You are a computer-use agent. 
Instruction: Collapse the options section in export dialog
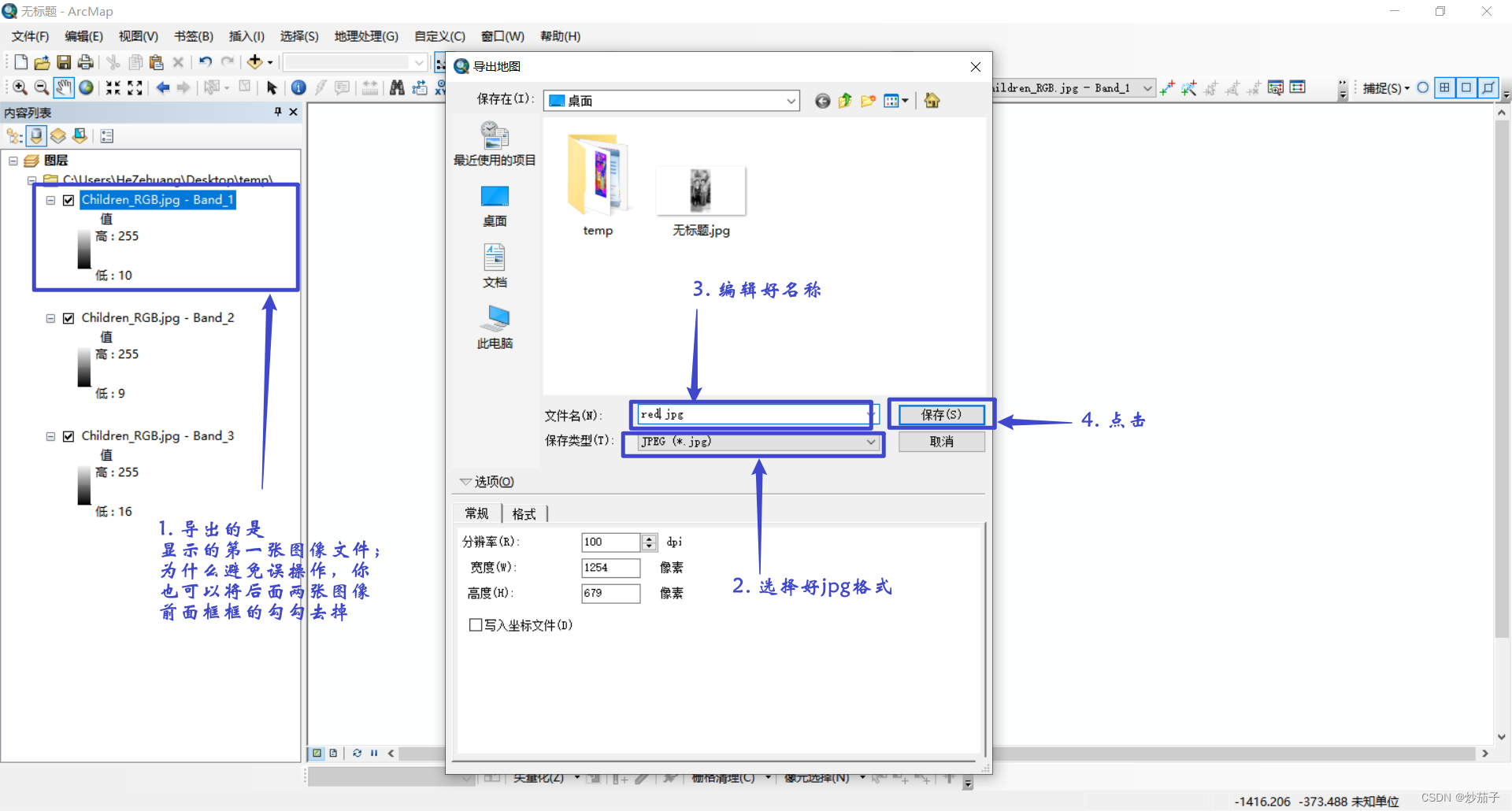pos(466,482)
